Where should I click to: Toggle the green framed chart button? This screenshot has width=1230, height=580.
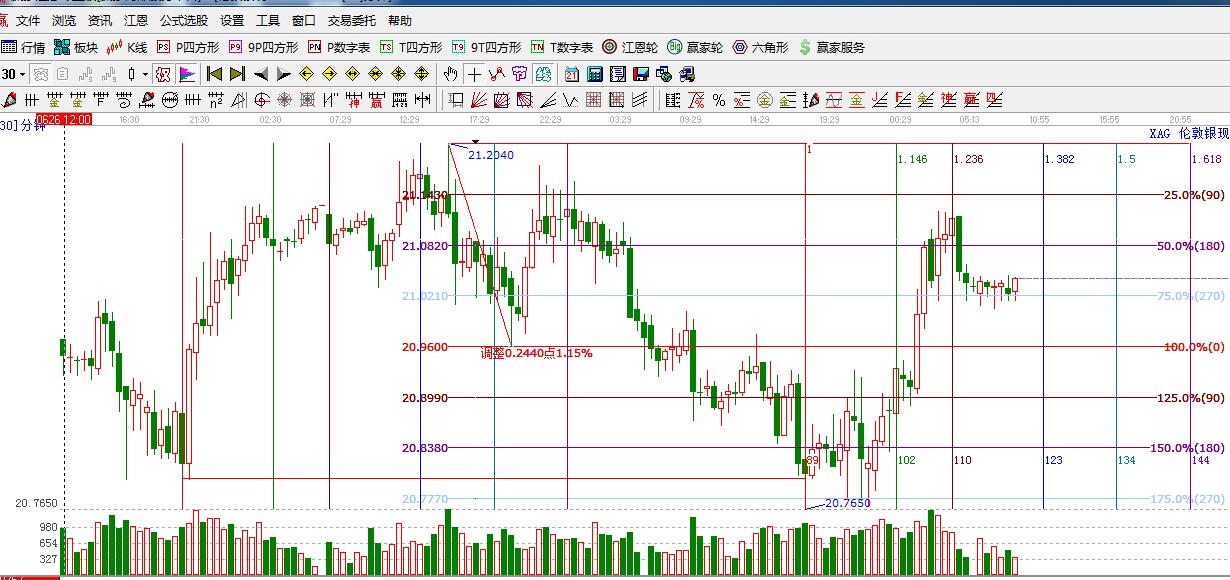pyautogui.click(x=543, y=74)
